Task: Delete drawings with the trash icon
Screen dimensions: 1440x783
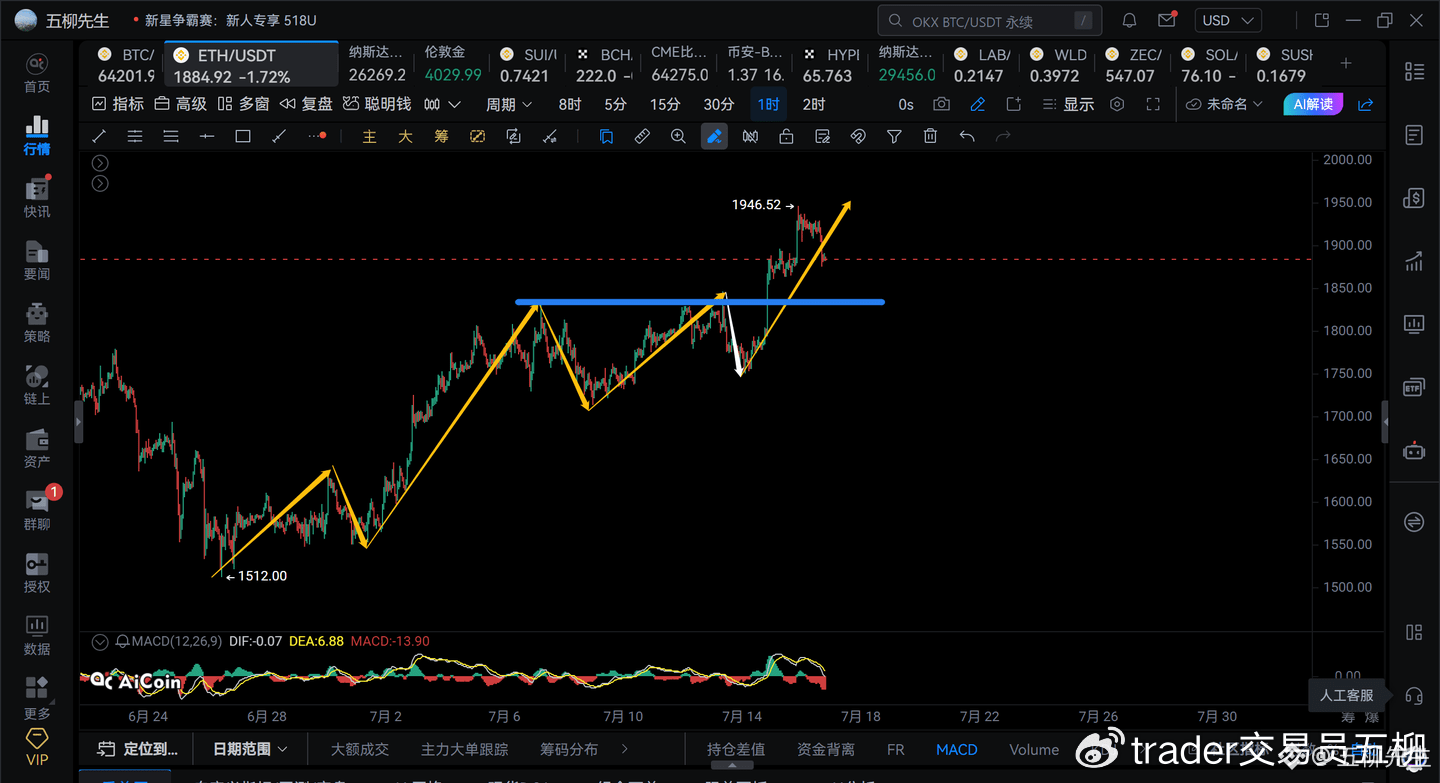Action: [x=930, y=137]
